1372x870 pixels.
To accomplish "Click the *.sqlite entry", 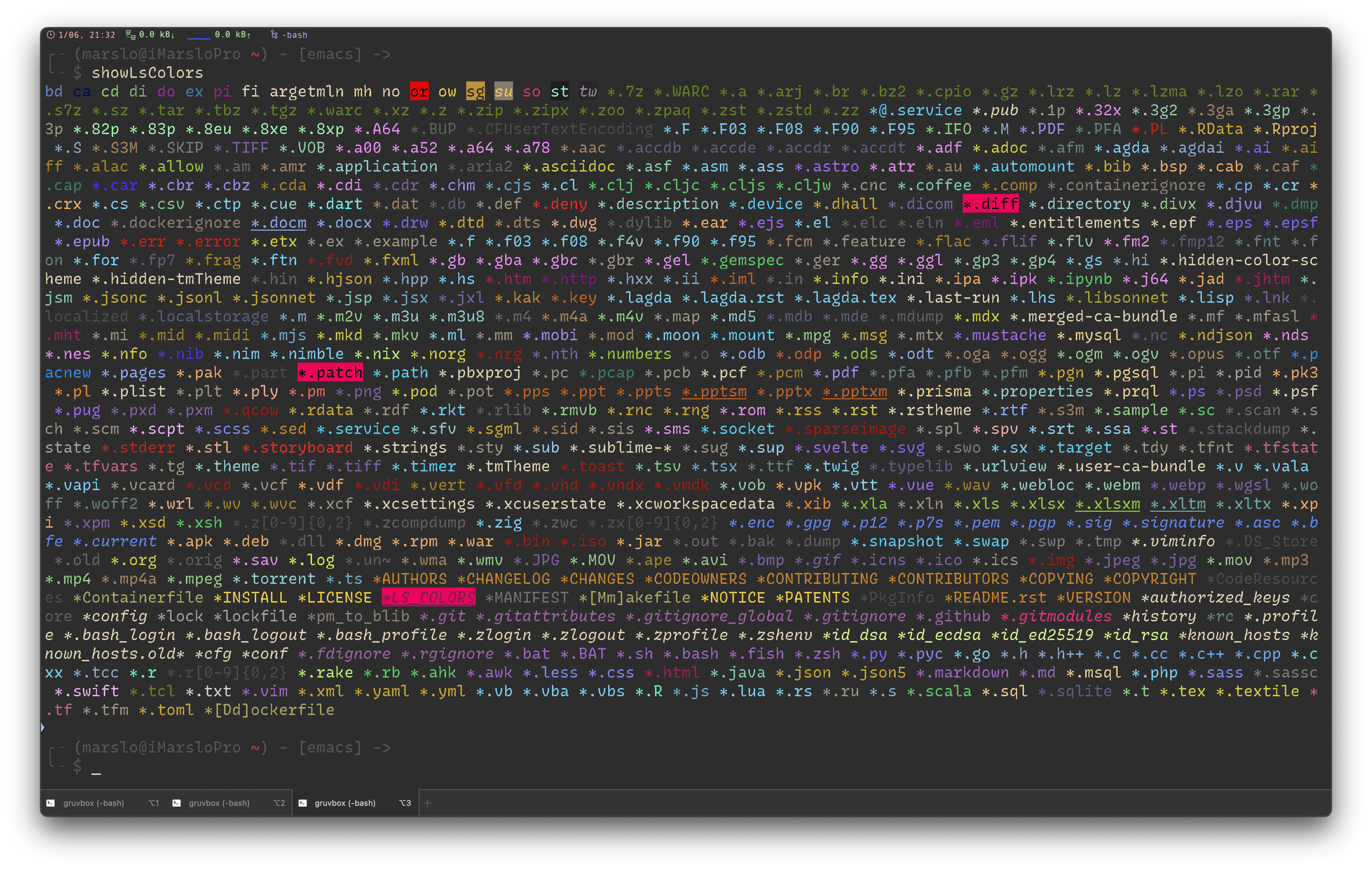I will point(1075,691).
